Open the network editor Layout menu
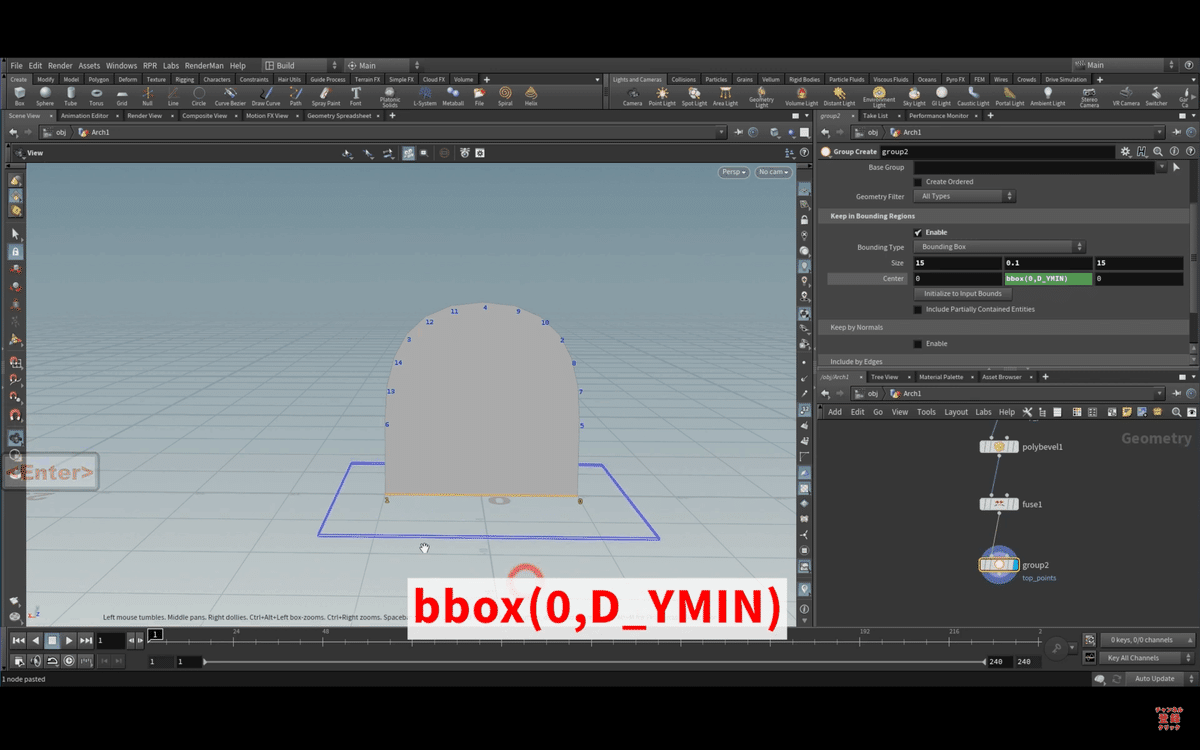This screenshot has height=750, width=1200. (956, 412)
